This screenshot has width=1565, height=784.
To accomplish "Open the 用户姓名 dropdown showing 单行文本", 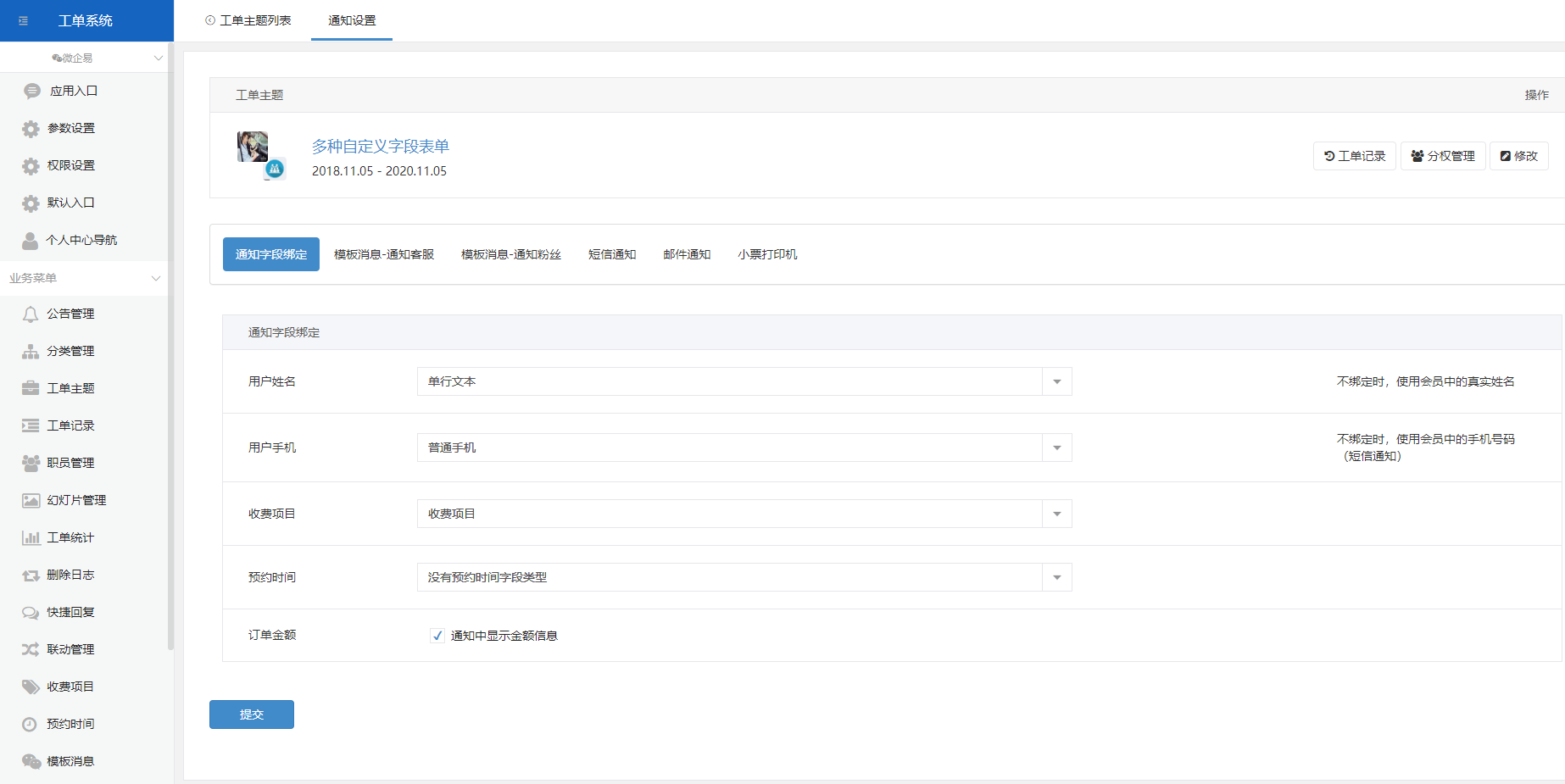I will click(x=744, y=381).
